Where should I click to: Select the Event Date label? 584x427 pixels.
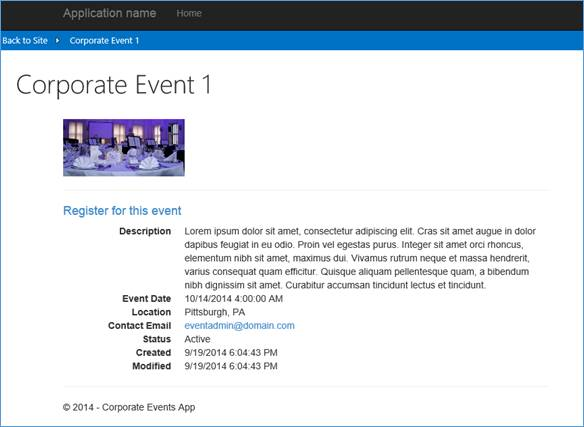146,298
